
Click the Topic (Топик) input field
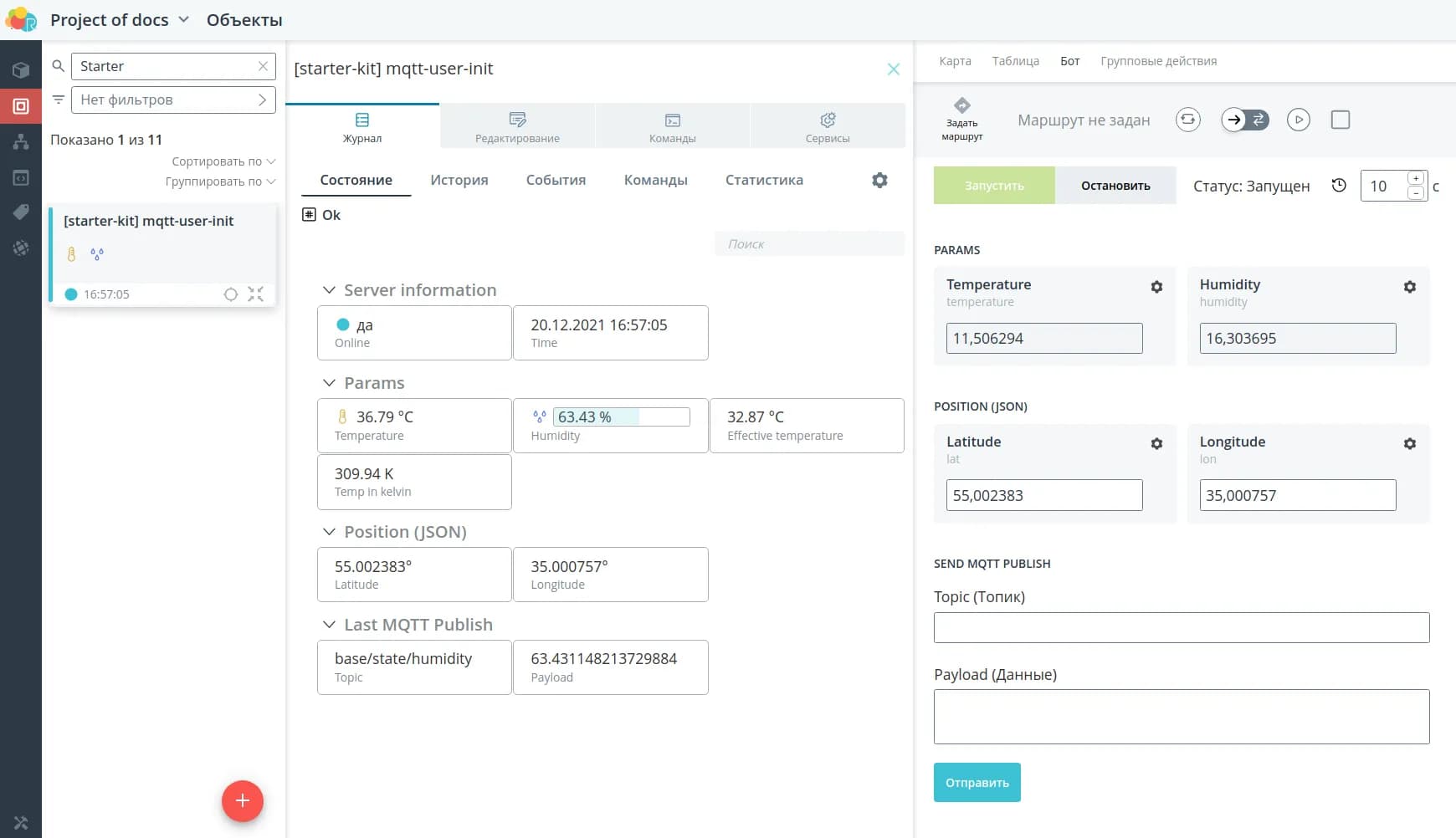click(x=1181, y=627)
